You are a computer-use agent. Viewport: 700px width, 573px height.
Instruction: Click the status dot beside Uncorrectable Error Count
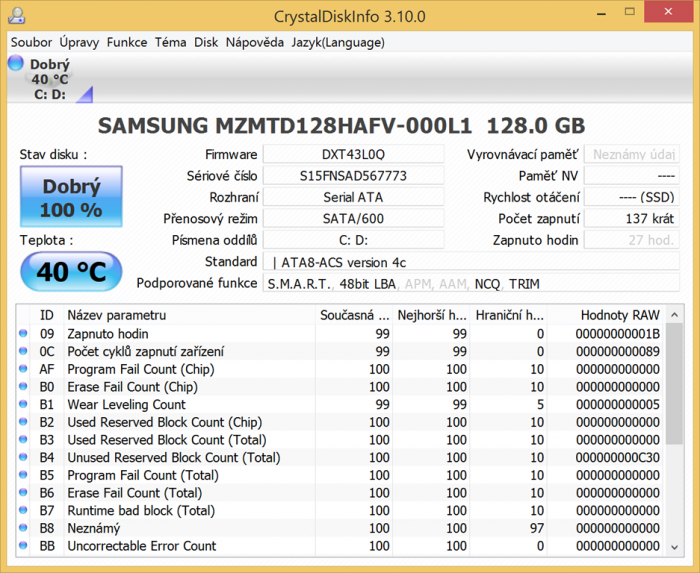24,546
